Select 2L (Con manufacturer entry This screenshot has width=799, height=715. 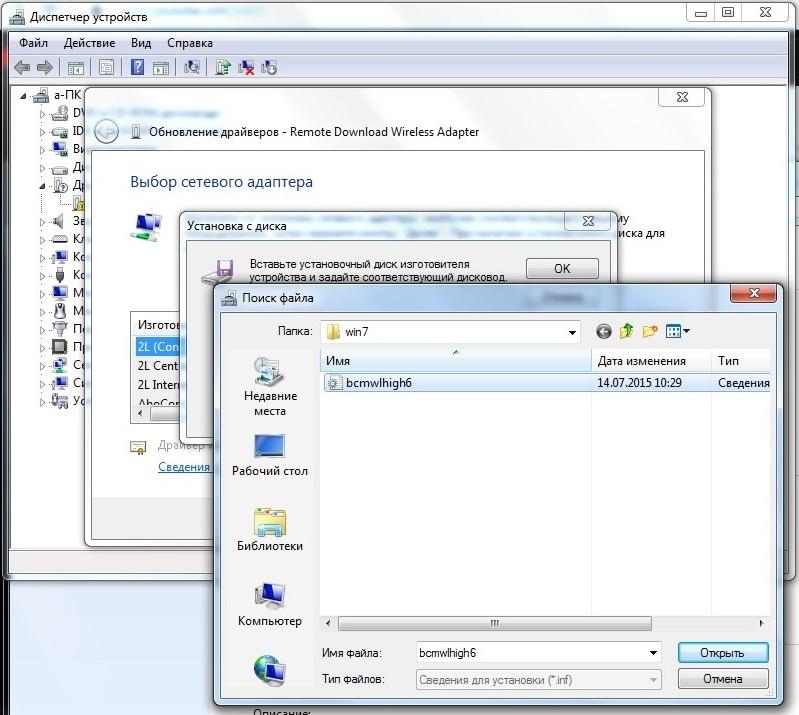click(158, 347)
